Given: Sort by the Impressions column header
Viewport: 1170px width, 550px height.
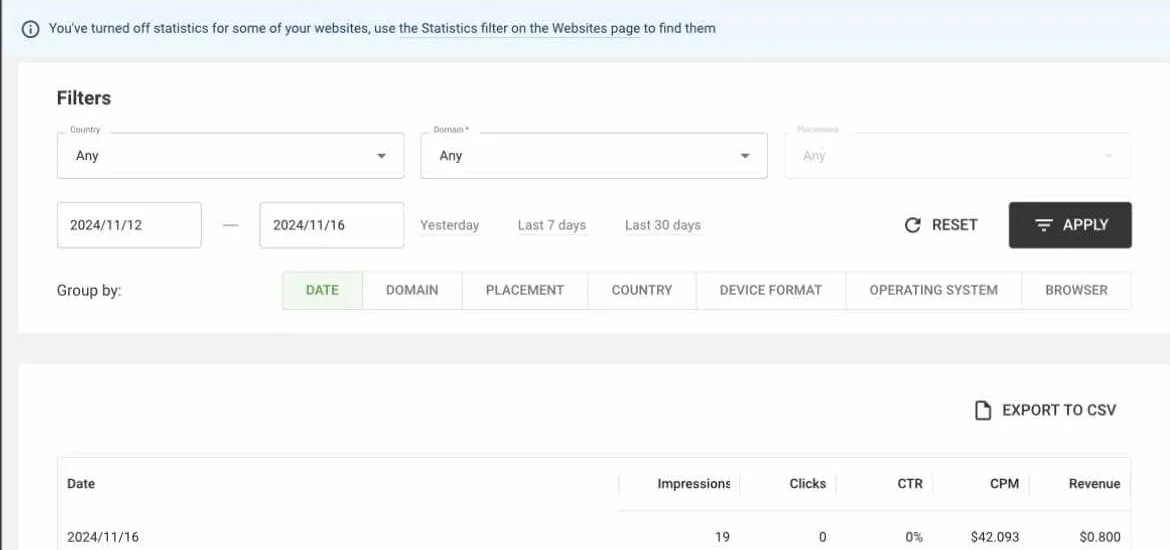Looking at the screenshot, I should tap(693, 484).
